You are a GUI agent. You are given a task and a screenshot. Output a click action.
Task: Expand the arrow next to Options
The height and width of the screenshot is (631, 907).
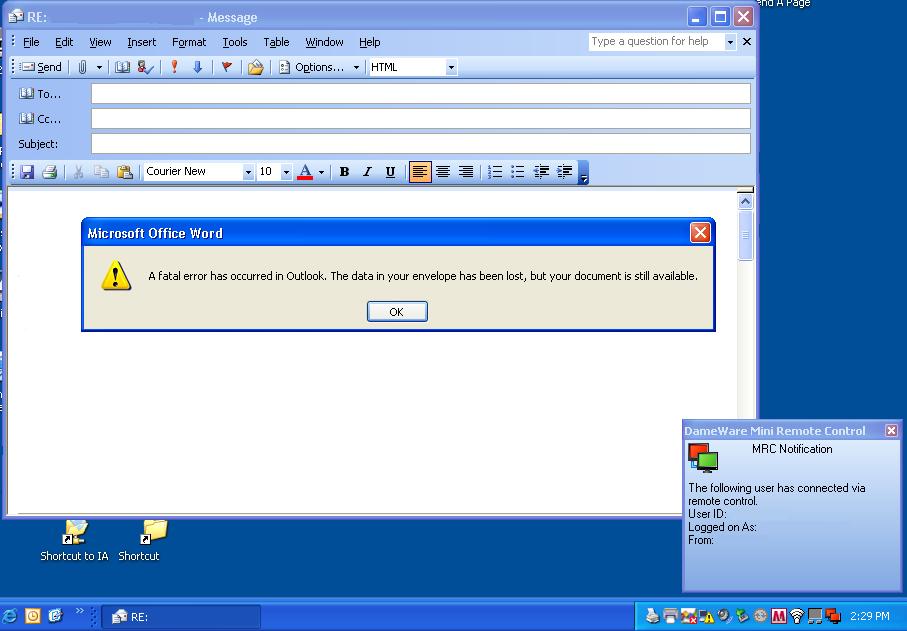point(356,67)
